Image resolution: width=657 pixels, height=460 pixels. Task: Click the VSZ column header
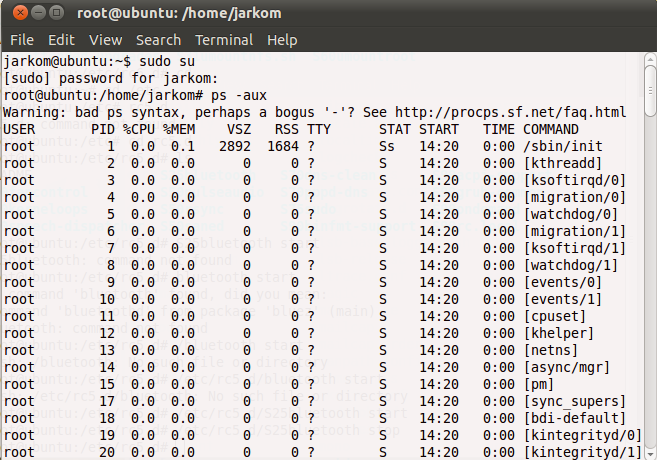coord(239,129)
